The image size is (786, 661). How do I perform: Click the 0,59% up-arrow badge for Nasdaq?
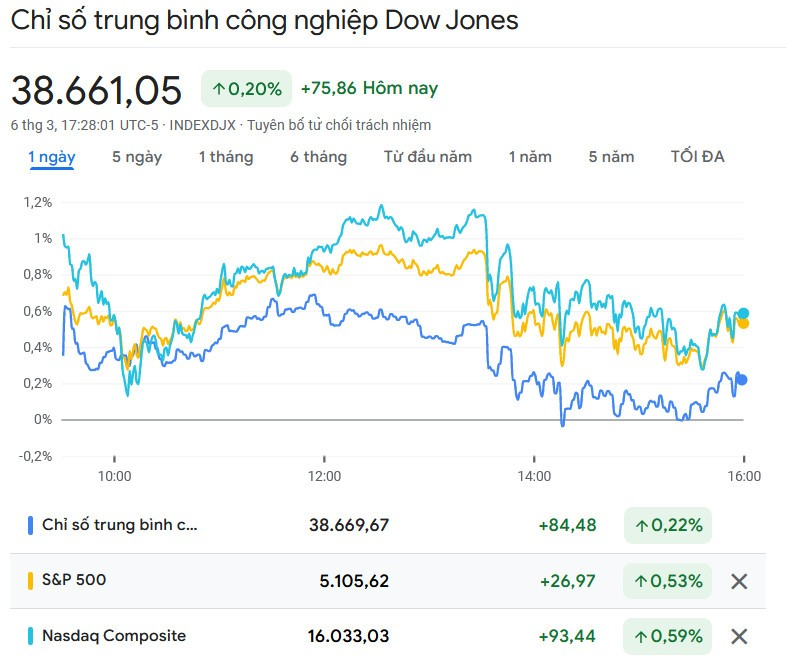667,636
